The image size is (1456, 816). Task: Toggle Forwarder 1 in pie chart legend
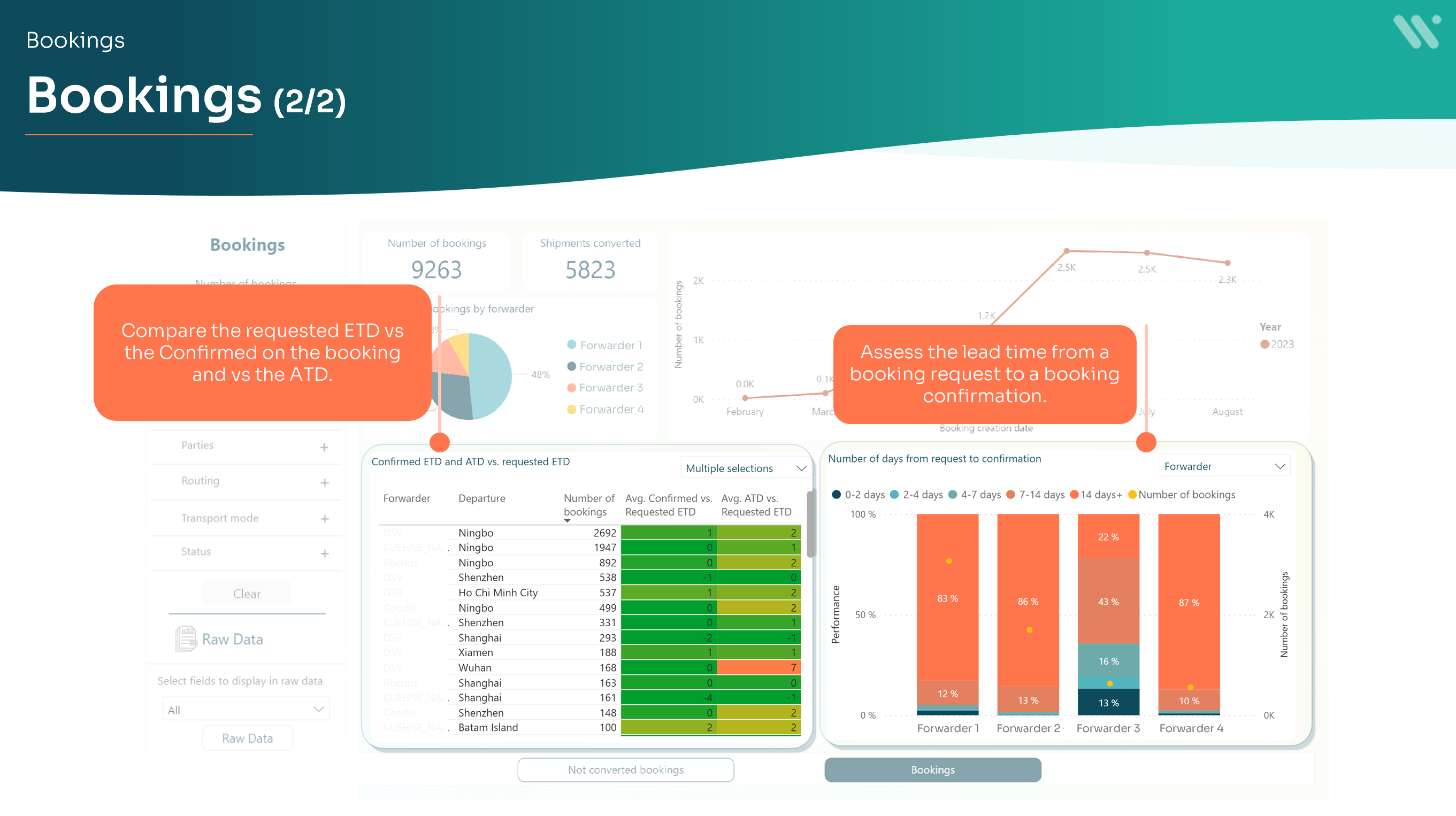605,345
